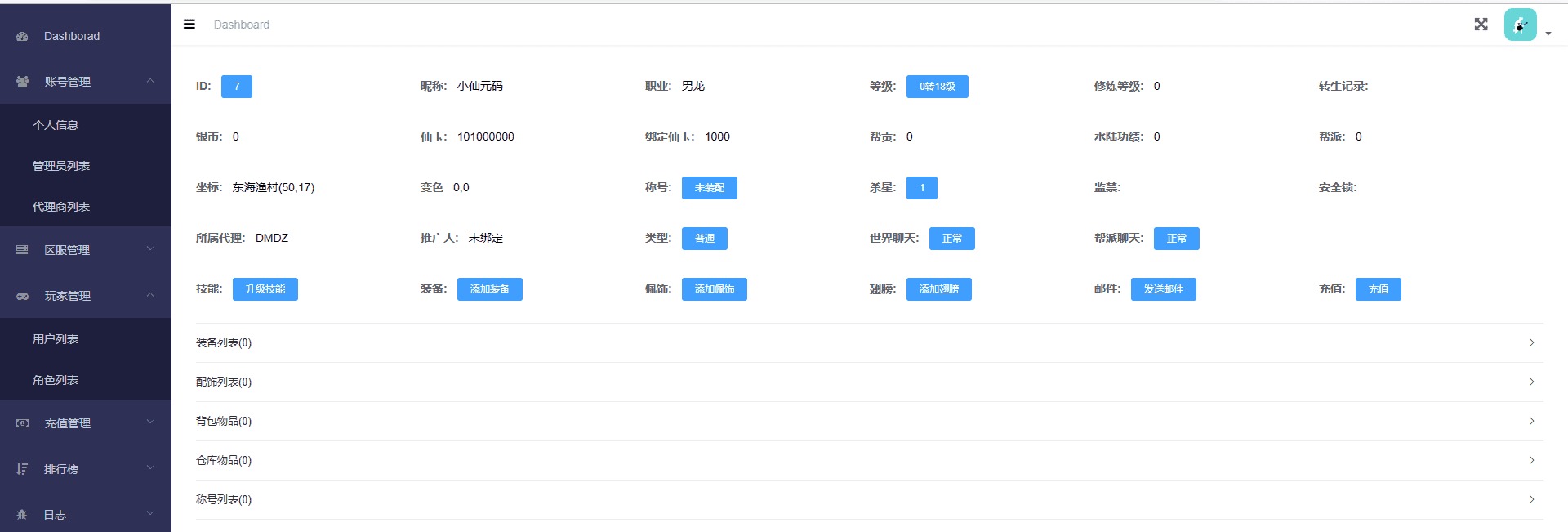Click the 0转18级 level button
Viewport: 1568px width, 532px height.
(938, 87)
